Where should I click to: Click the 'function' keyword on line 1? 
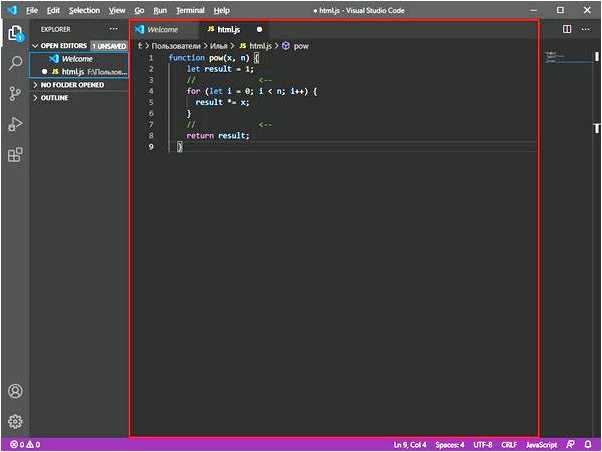coord(187,58)
